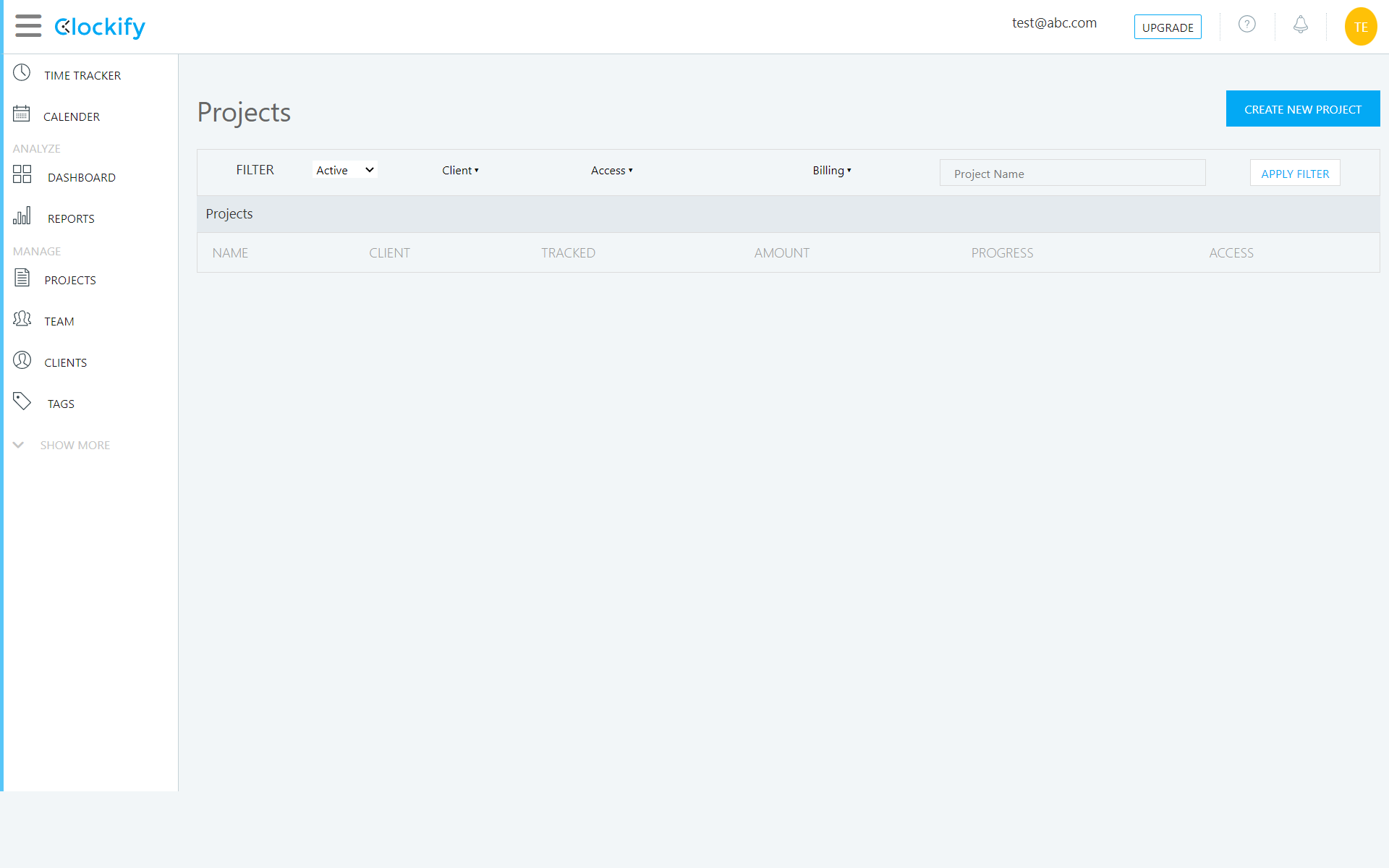Viewport: 1389px width, 868px height.
Task: Select the Projects menu item in sidebar
Action: (x=70, y=280)
